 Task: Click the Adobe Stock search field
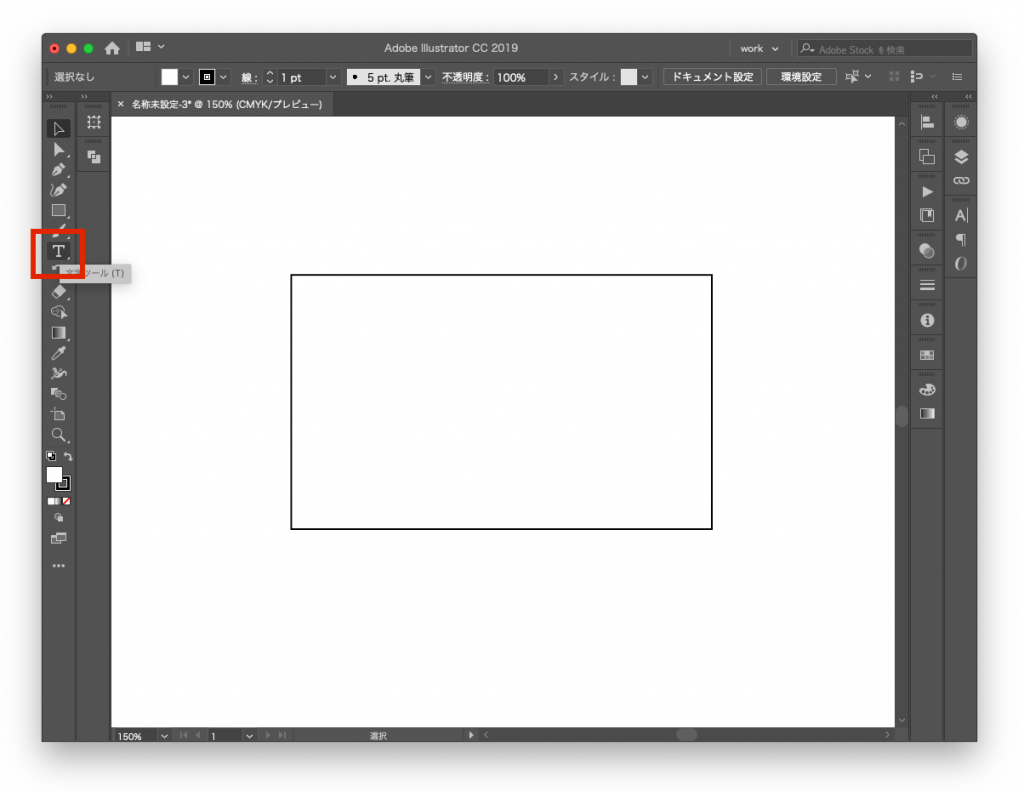click(886, 49)
